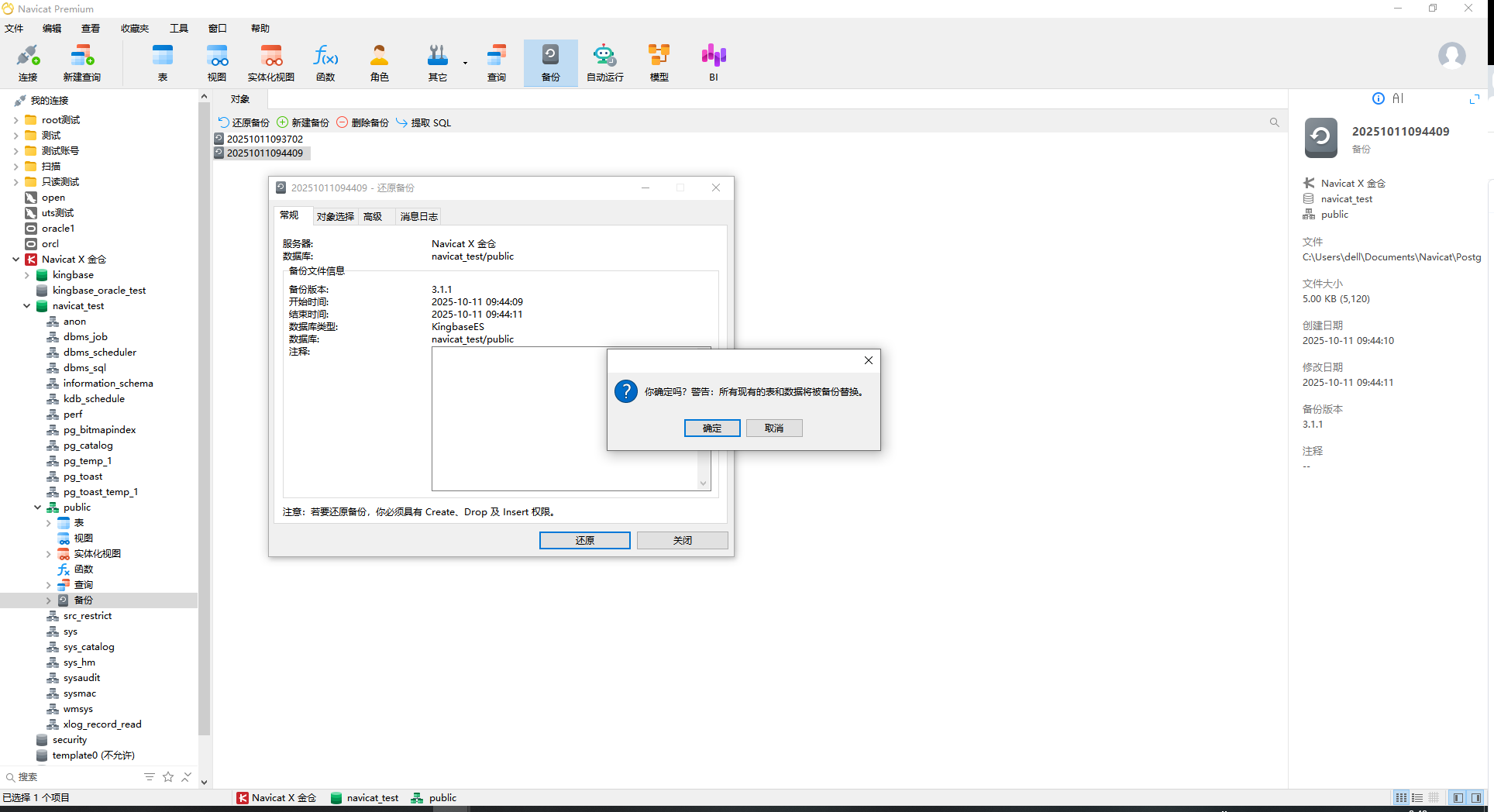Click the 备份 (Backup) icon in the main toolbar
This screenshot has height=812, width=1494.
tap(551, 63)
